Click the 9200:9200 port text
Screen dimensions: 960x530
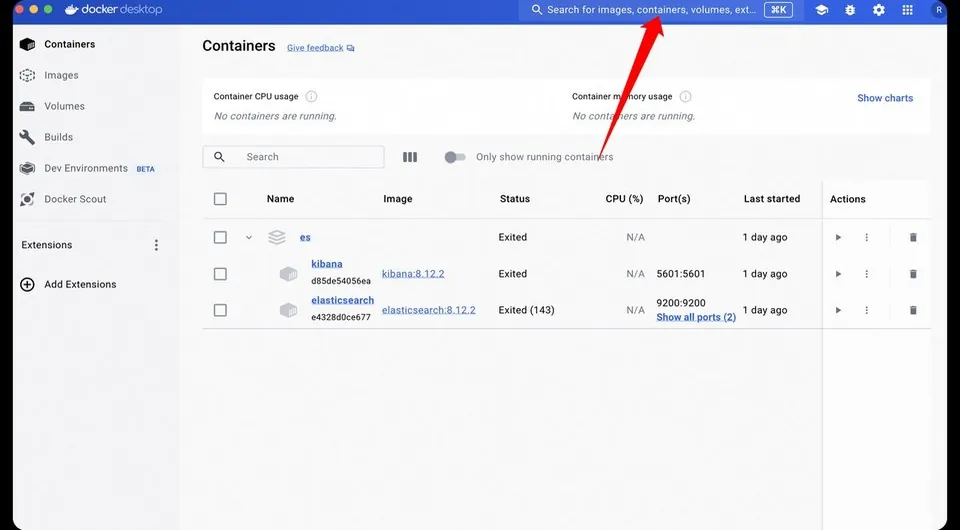(681, 303)
